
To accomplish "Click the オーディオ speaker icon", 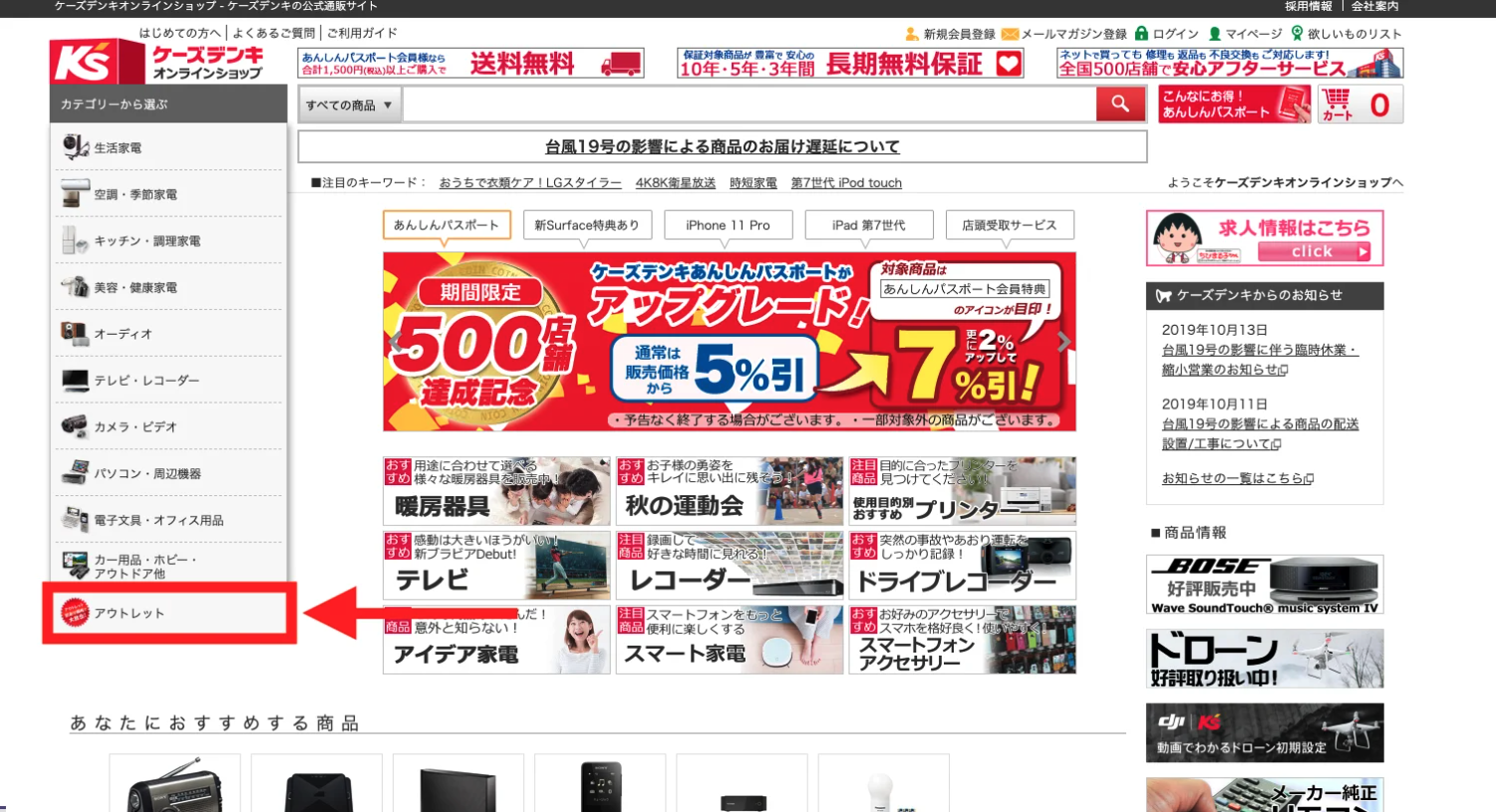I will click(x=76, y=333).
